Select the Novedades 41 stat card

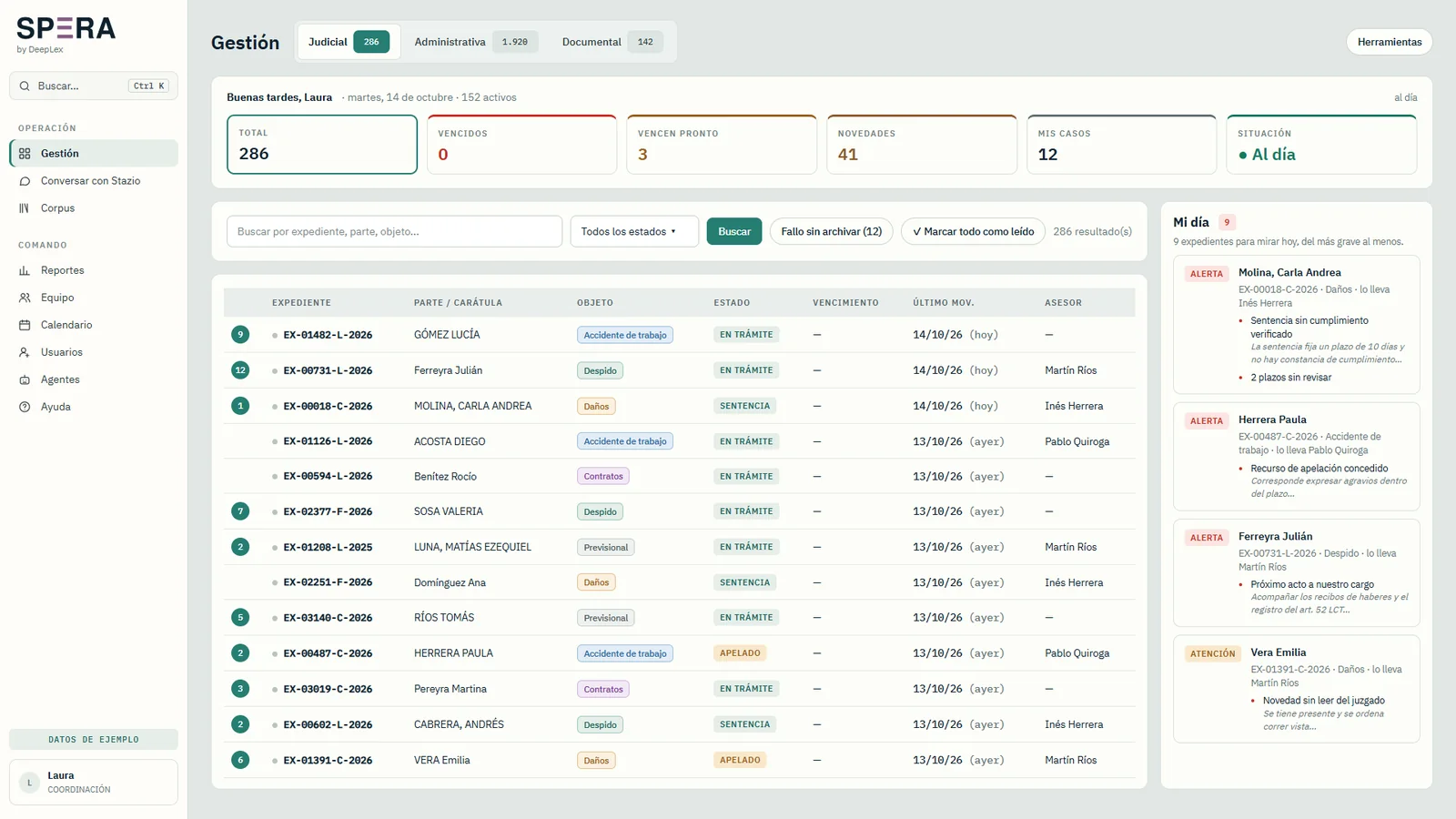(x=922, y=145)
